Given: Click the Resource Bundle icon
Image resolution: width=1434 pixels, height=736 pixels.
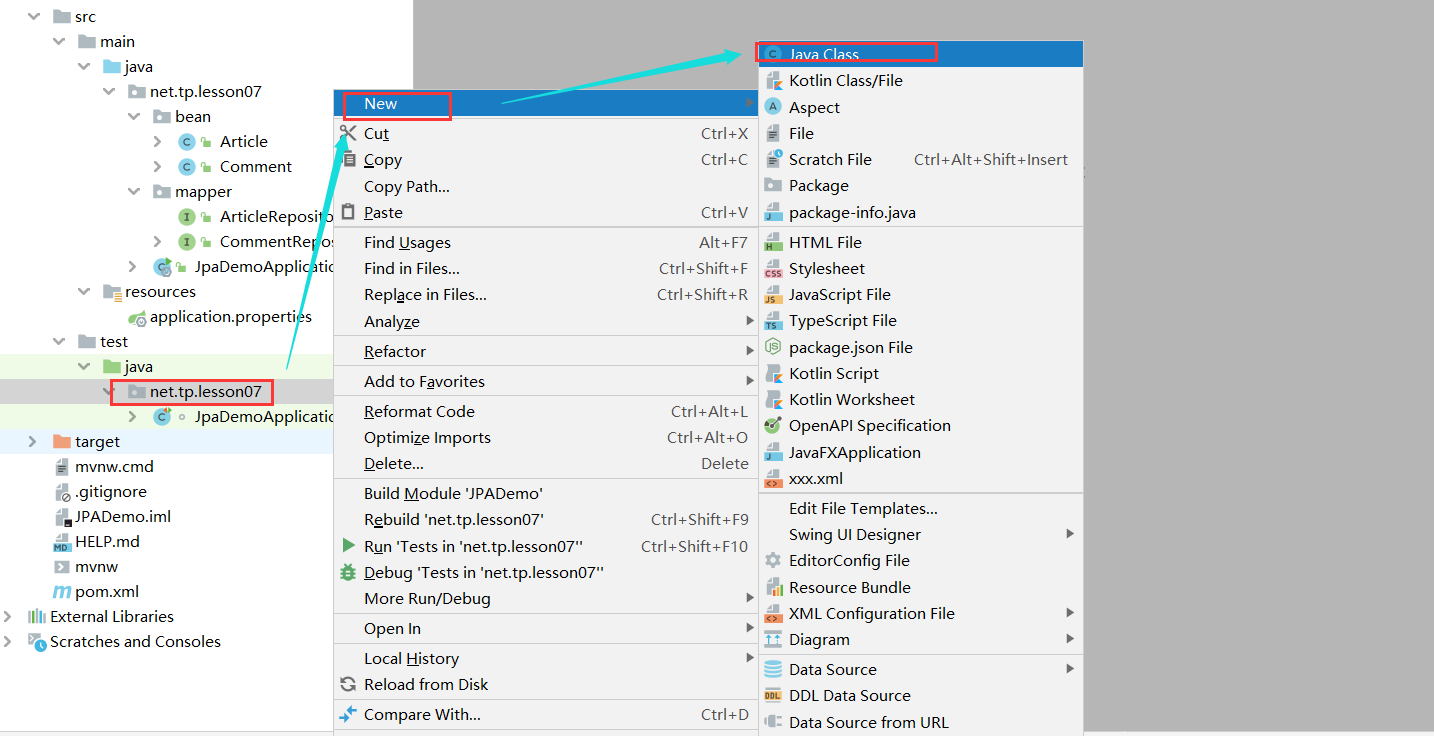Looking at the screenshot, I should [773, 587].
